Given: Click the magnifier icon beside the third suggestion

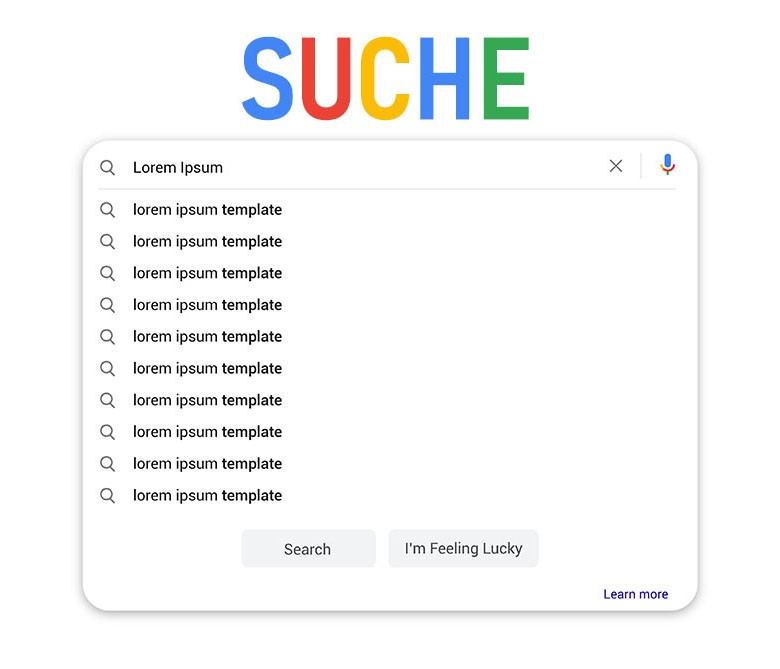Looking at the screenshot, I should pos(107,273).
